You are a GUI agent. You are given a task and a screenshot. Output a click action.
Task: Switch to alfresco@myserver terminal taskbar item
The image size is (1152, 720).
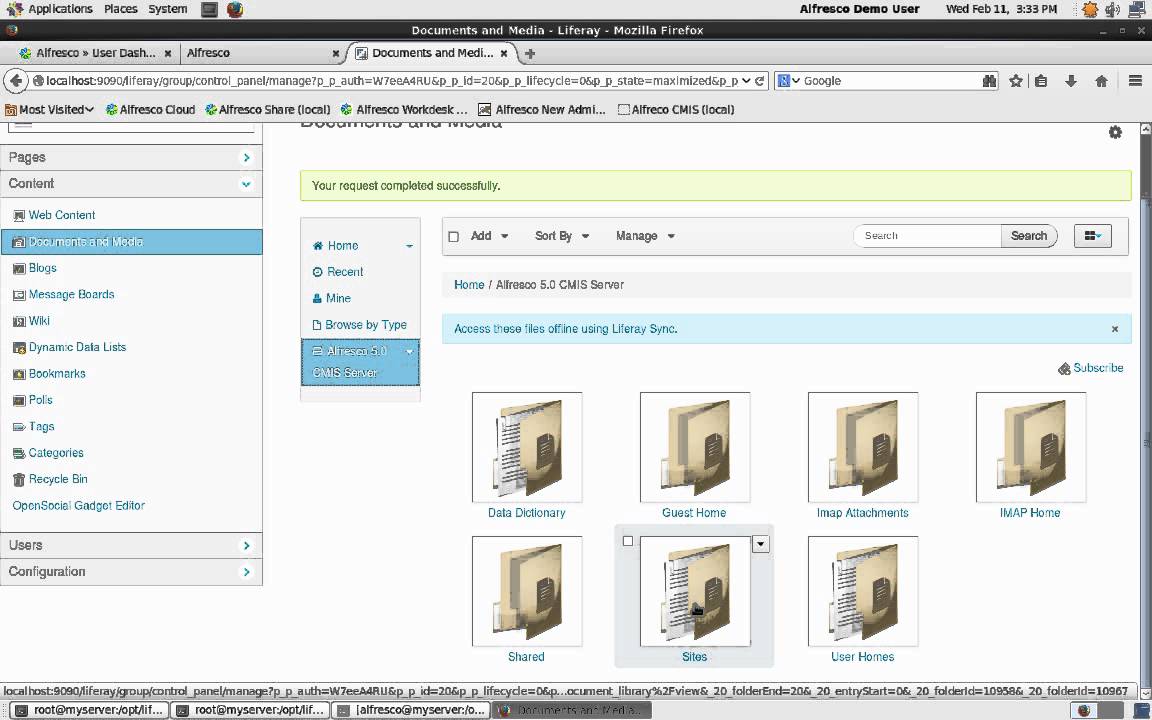[x=411, y=710]
